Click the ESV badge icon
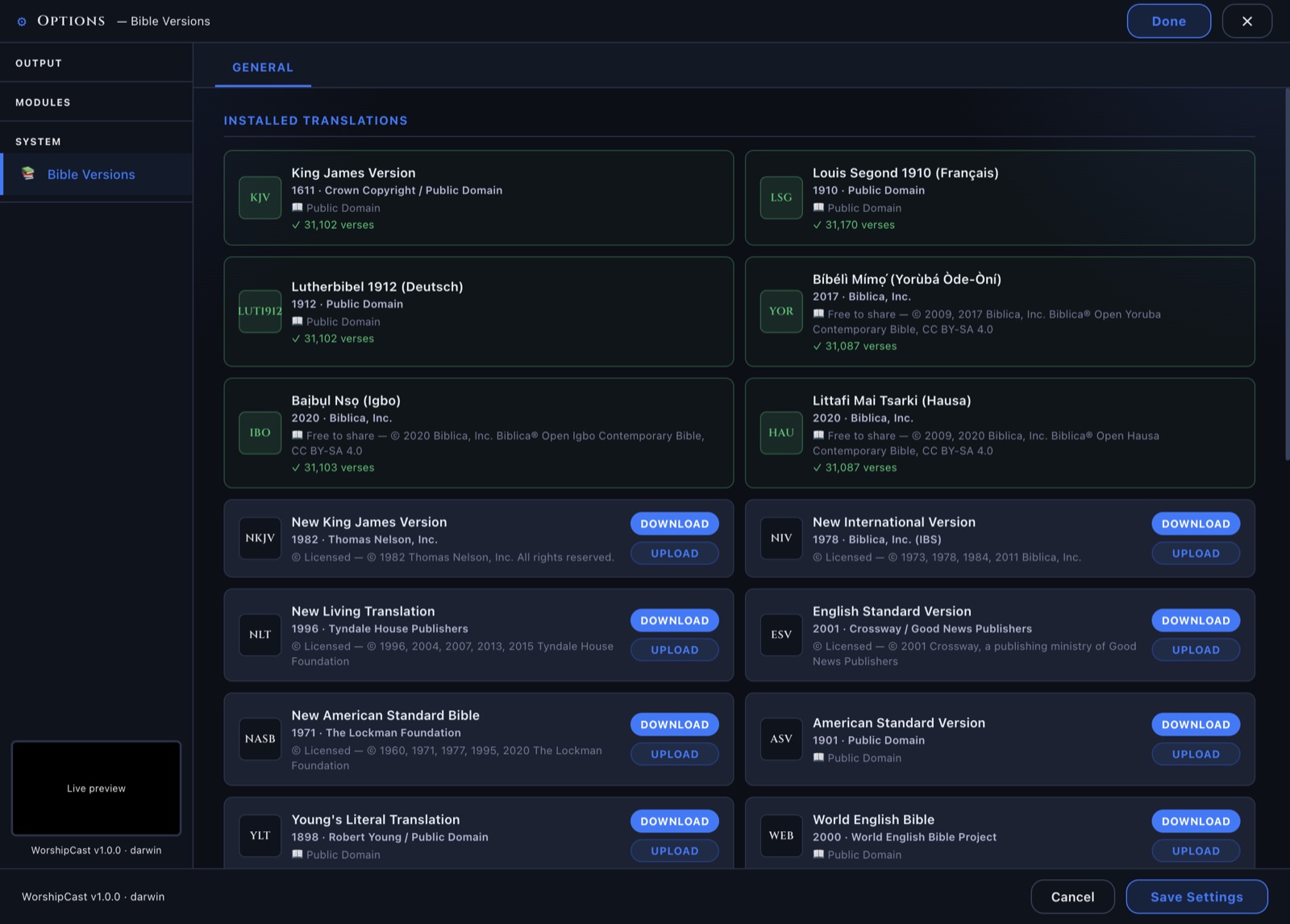The height and width of the screenshot is (924, 1290). [781, 635]
